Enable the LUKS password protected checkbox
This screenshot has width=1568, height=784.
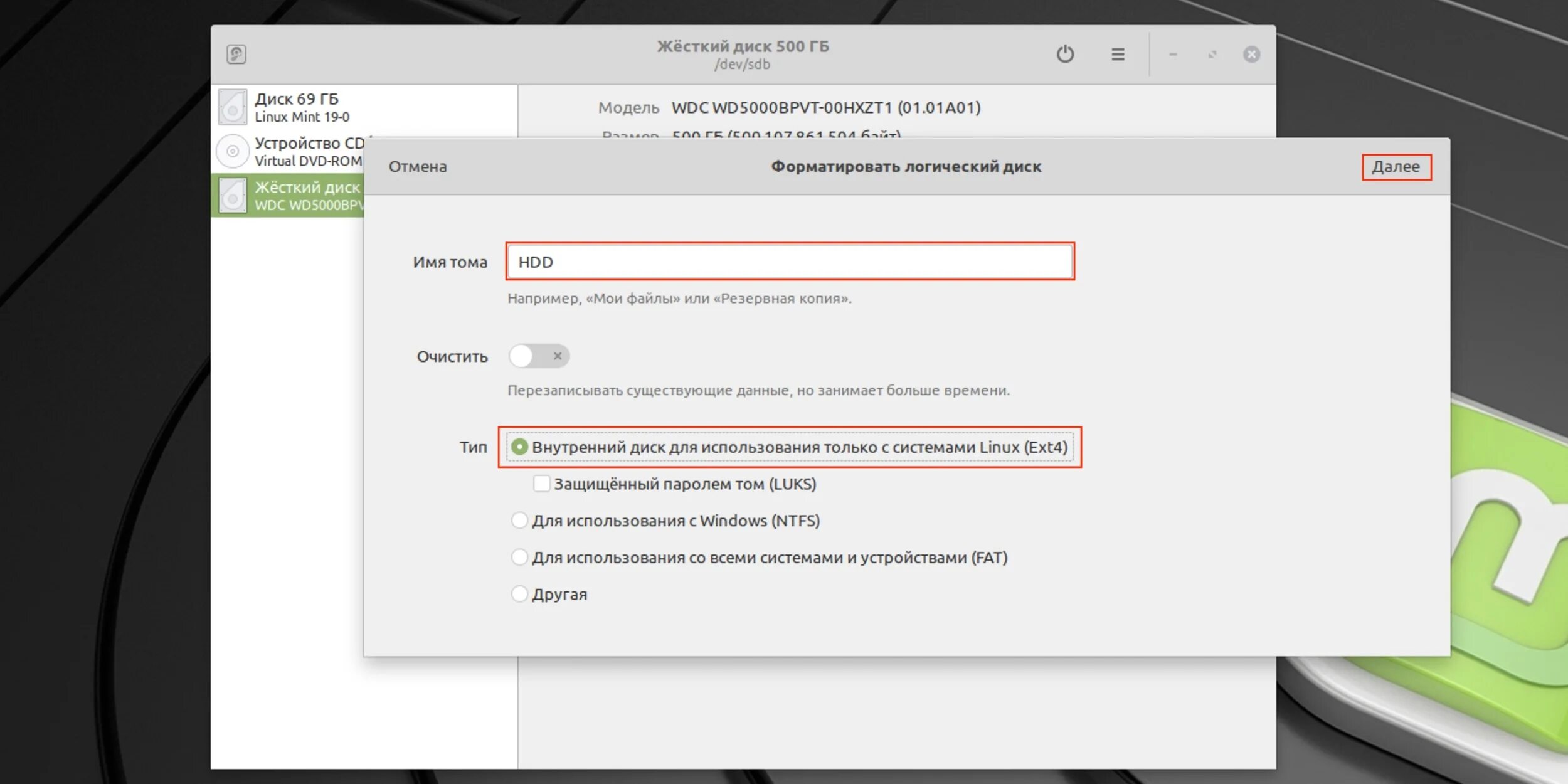pos(541,484)
